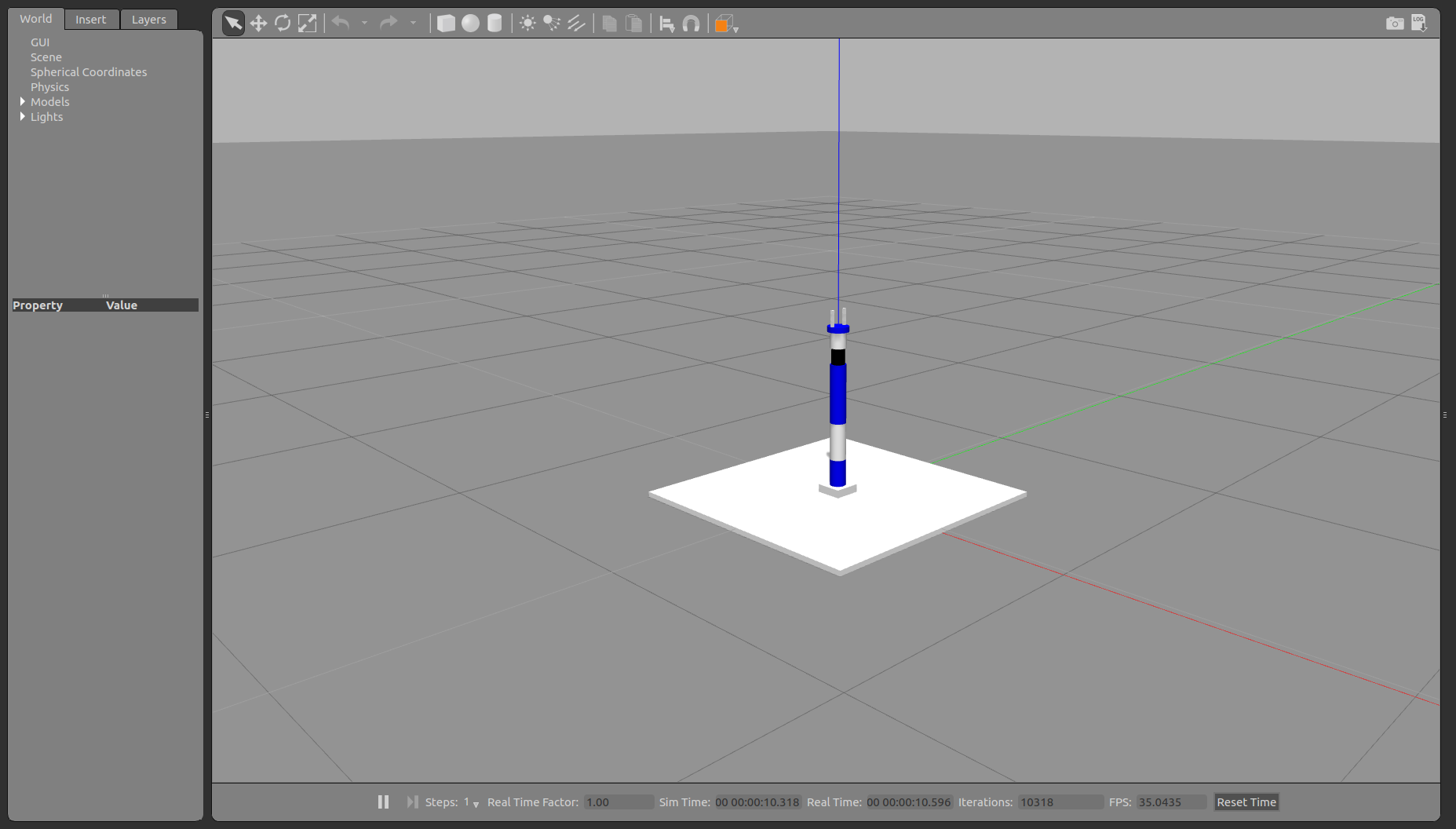The image size is (1456, 829).
Task: Open the undo history dropdown arrow
Action: (x=364, y=24)
